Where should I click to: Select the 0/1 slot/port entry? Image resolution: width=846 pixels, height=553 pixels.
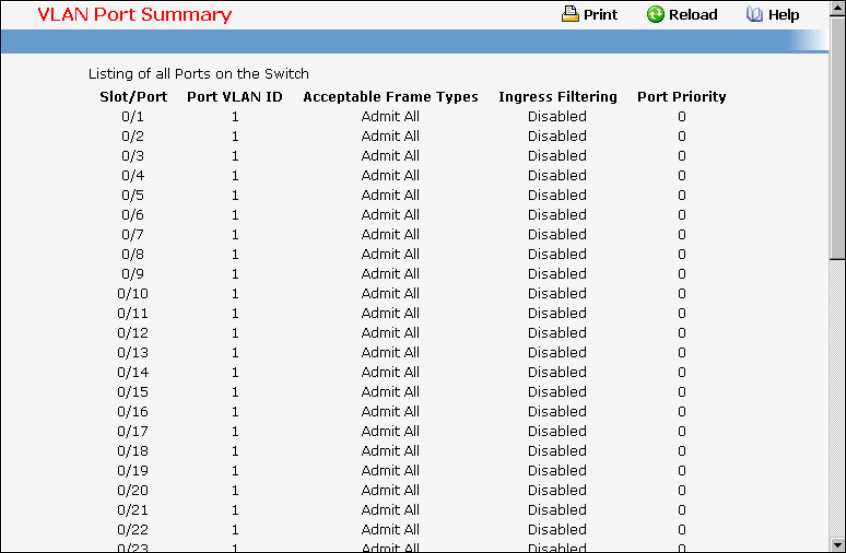click(x=132, y=116)
